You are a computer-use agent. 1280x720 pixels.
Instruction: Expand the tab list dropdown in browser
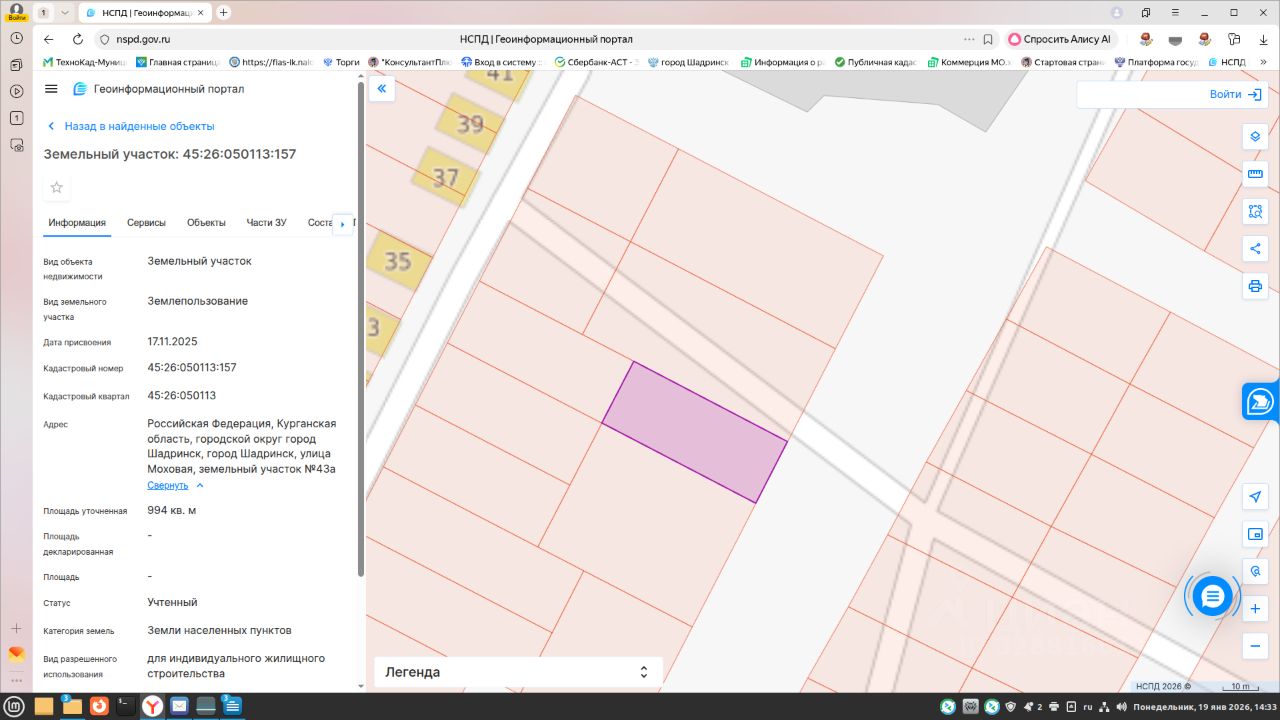coord(65,12)
